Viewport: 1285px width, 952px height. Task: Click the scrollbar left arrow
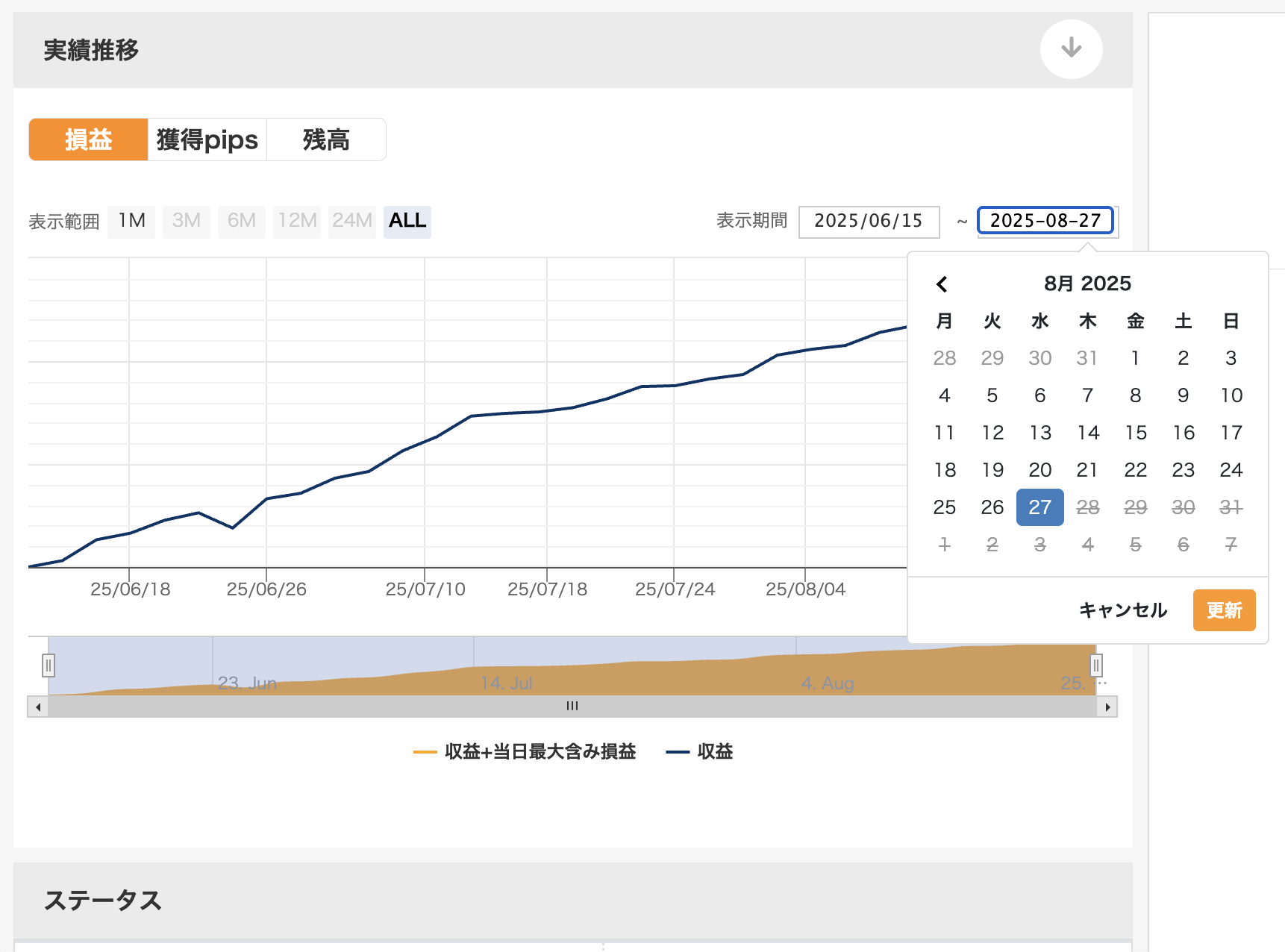tap(38, 707)
